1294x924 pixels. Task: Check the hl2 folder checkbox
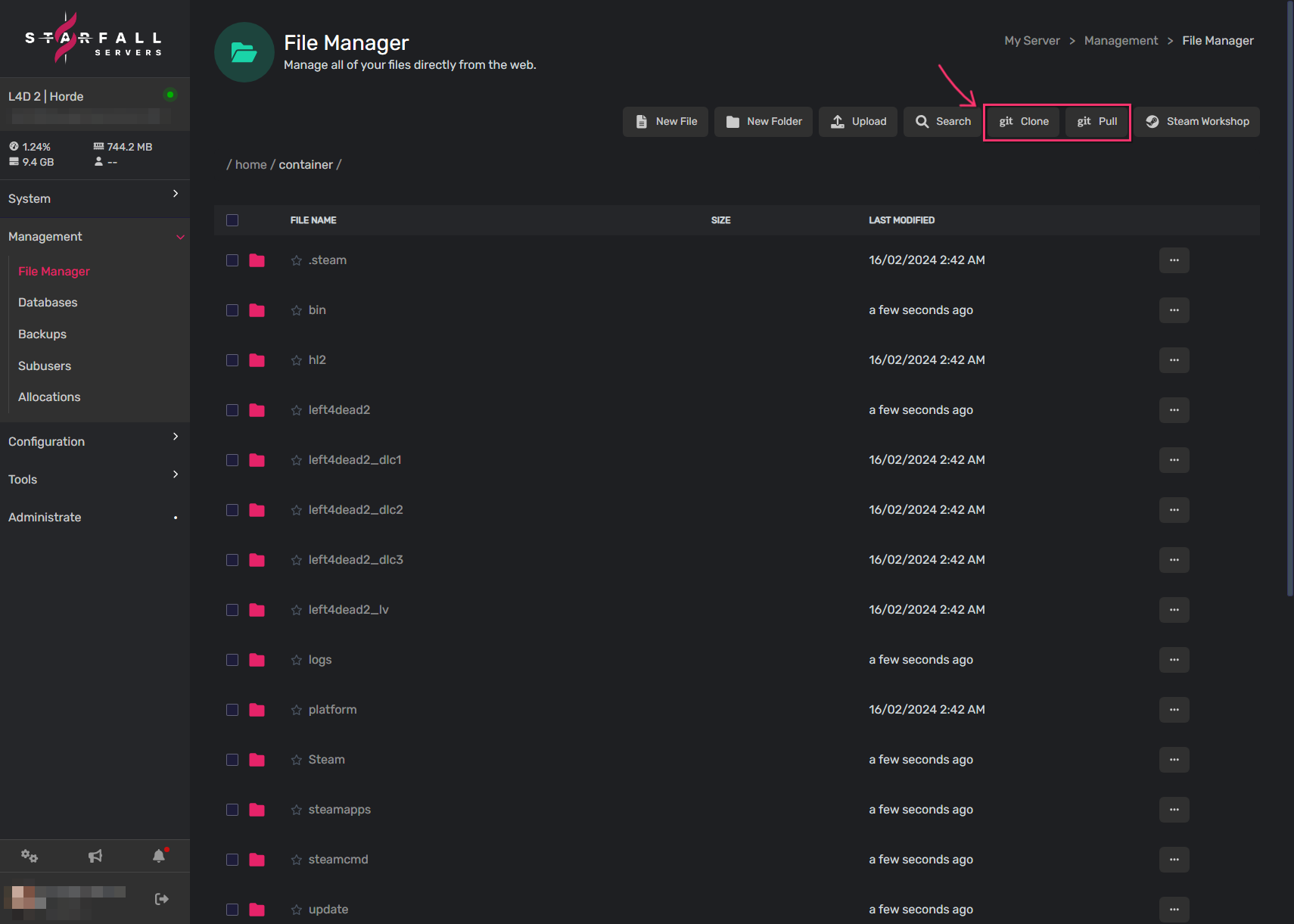[x=232, y=360]
